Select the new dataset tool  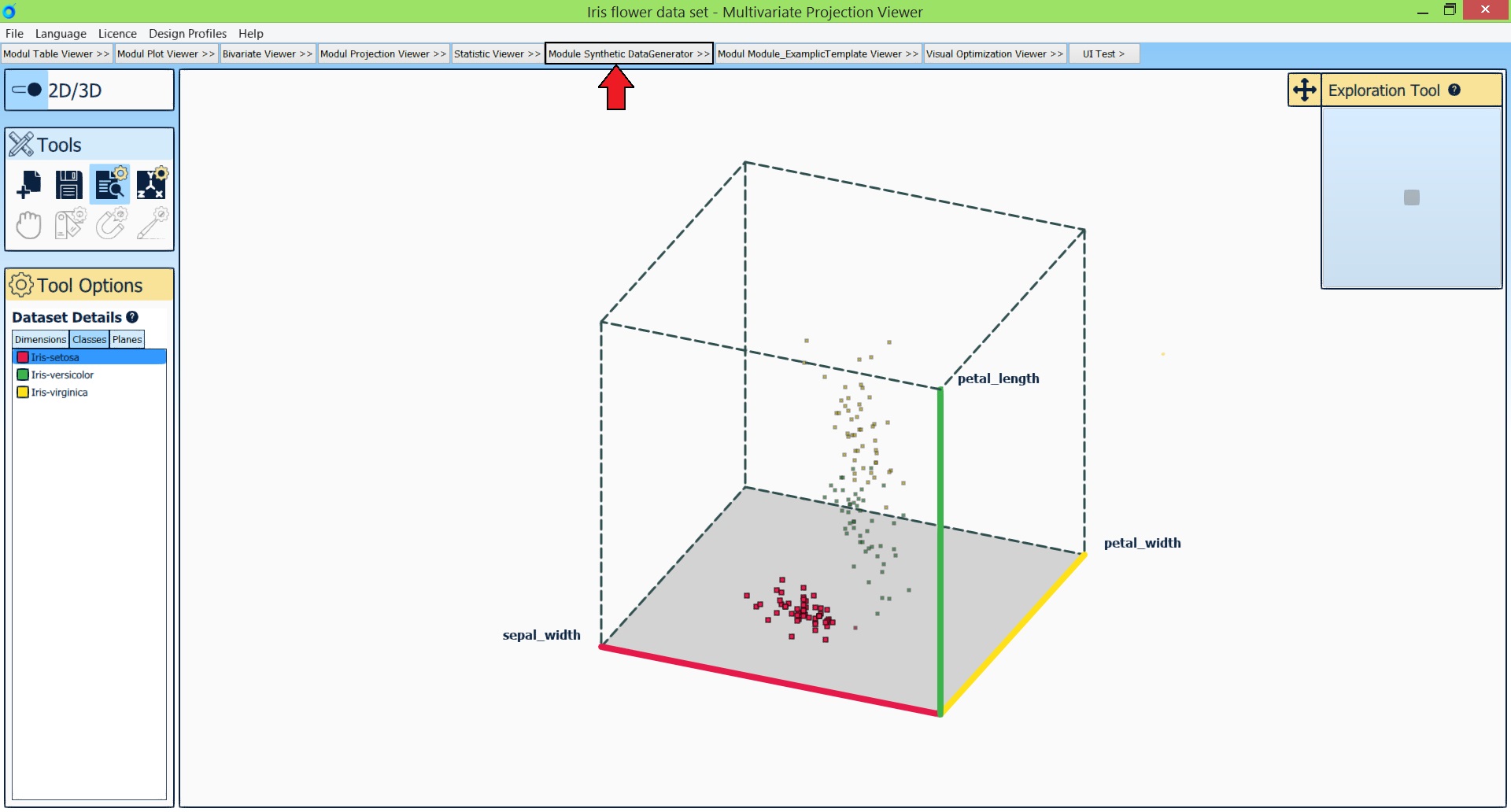point(28,183)
